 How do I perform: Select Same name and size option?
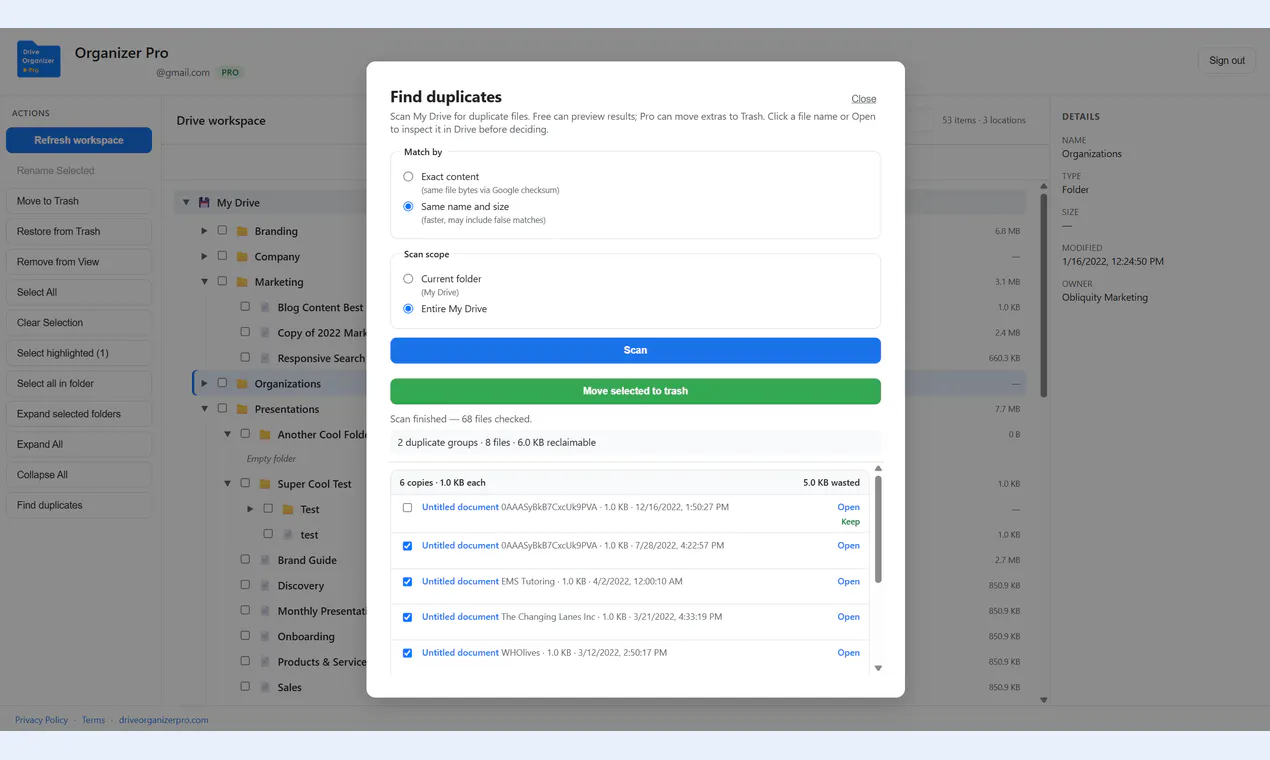(408, 206)
